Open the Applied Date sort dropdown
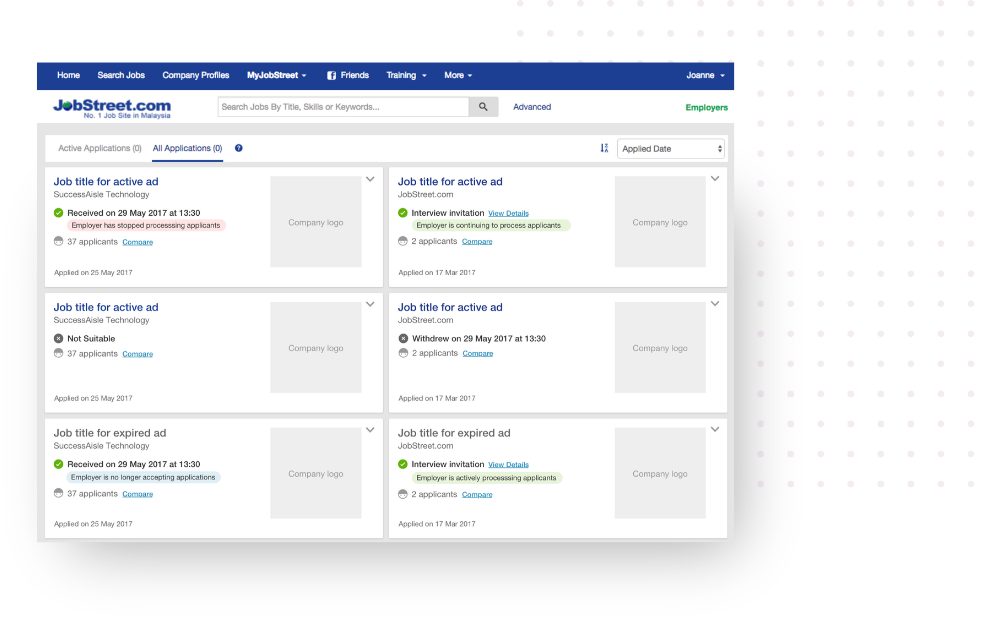 tap(671, 149)
